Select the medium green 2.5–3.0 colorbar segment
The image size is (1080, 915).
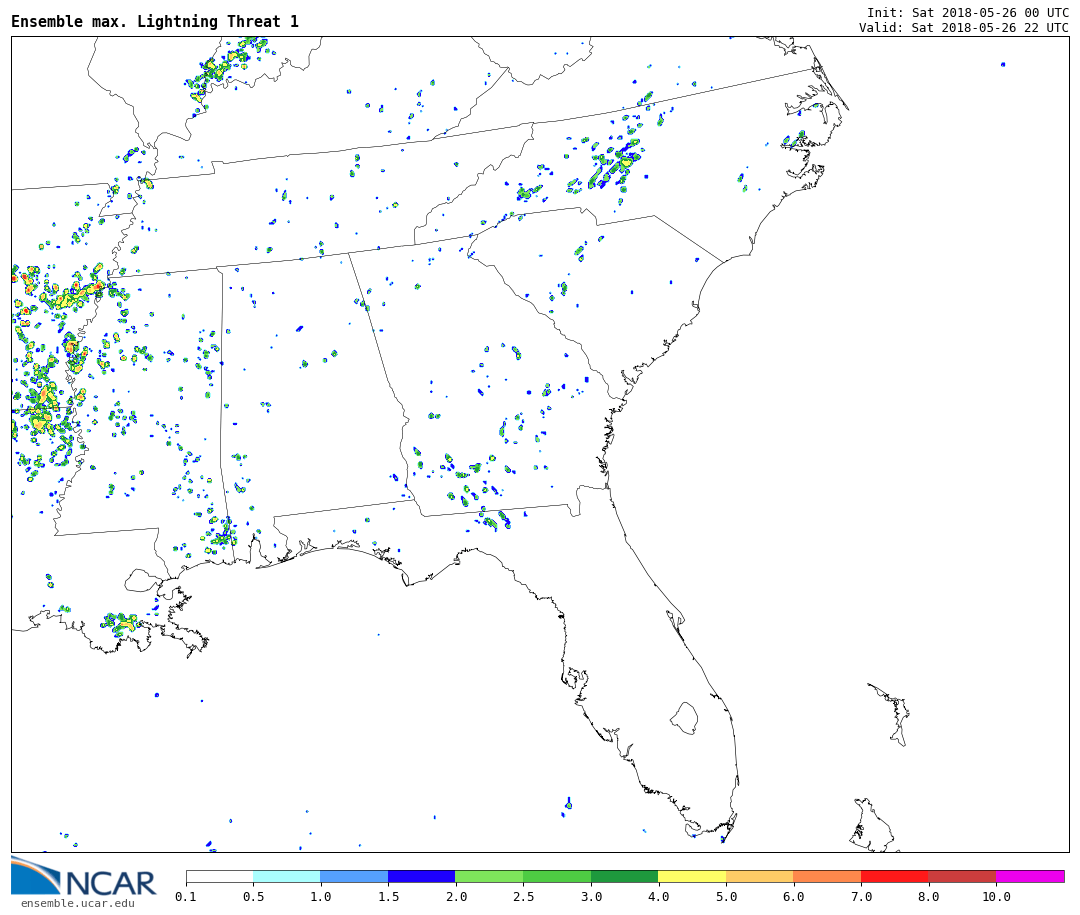(x=557, y=876)
